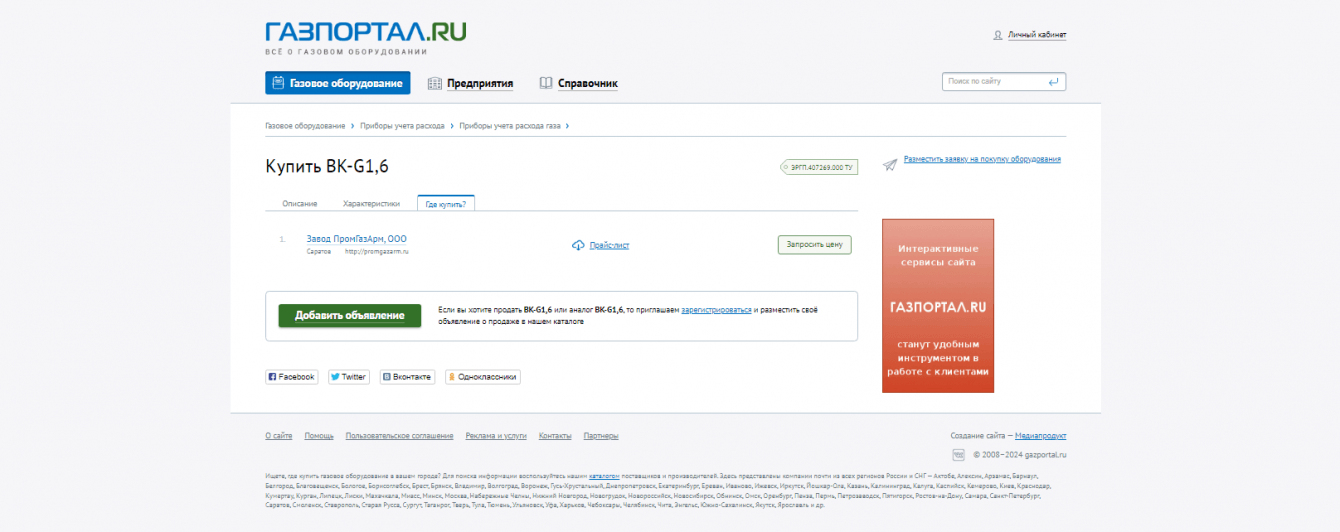Select the Где купить? tab
The height and width of the screenshot is (532, 1340).
coord(446,203)
